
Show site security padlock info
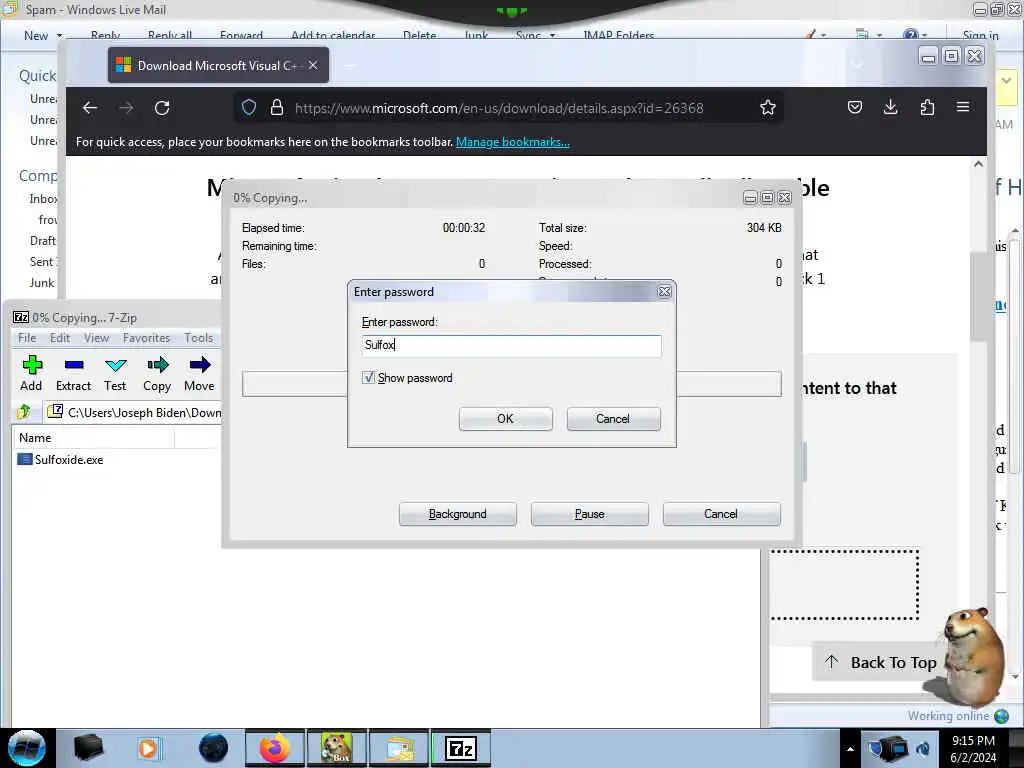click(277, 108)
